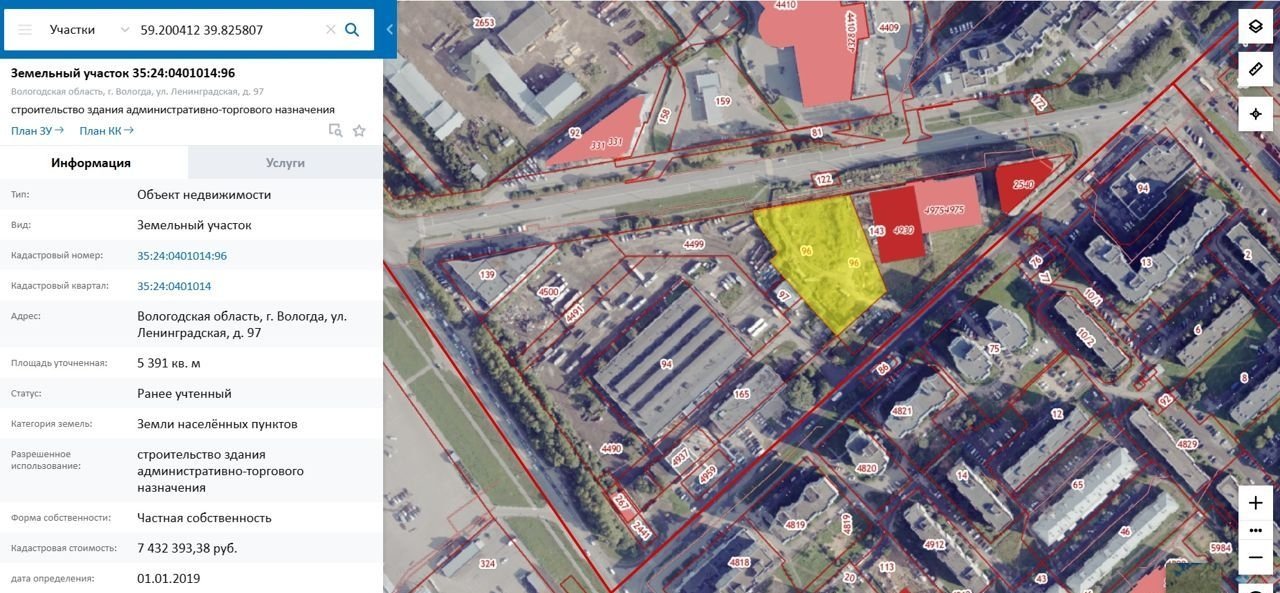Open cadastral number link 35:24:0401014:96
This screenshot has width=1280, height=593.
(x=182, y=256)
